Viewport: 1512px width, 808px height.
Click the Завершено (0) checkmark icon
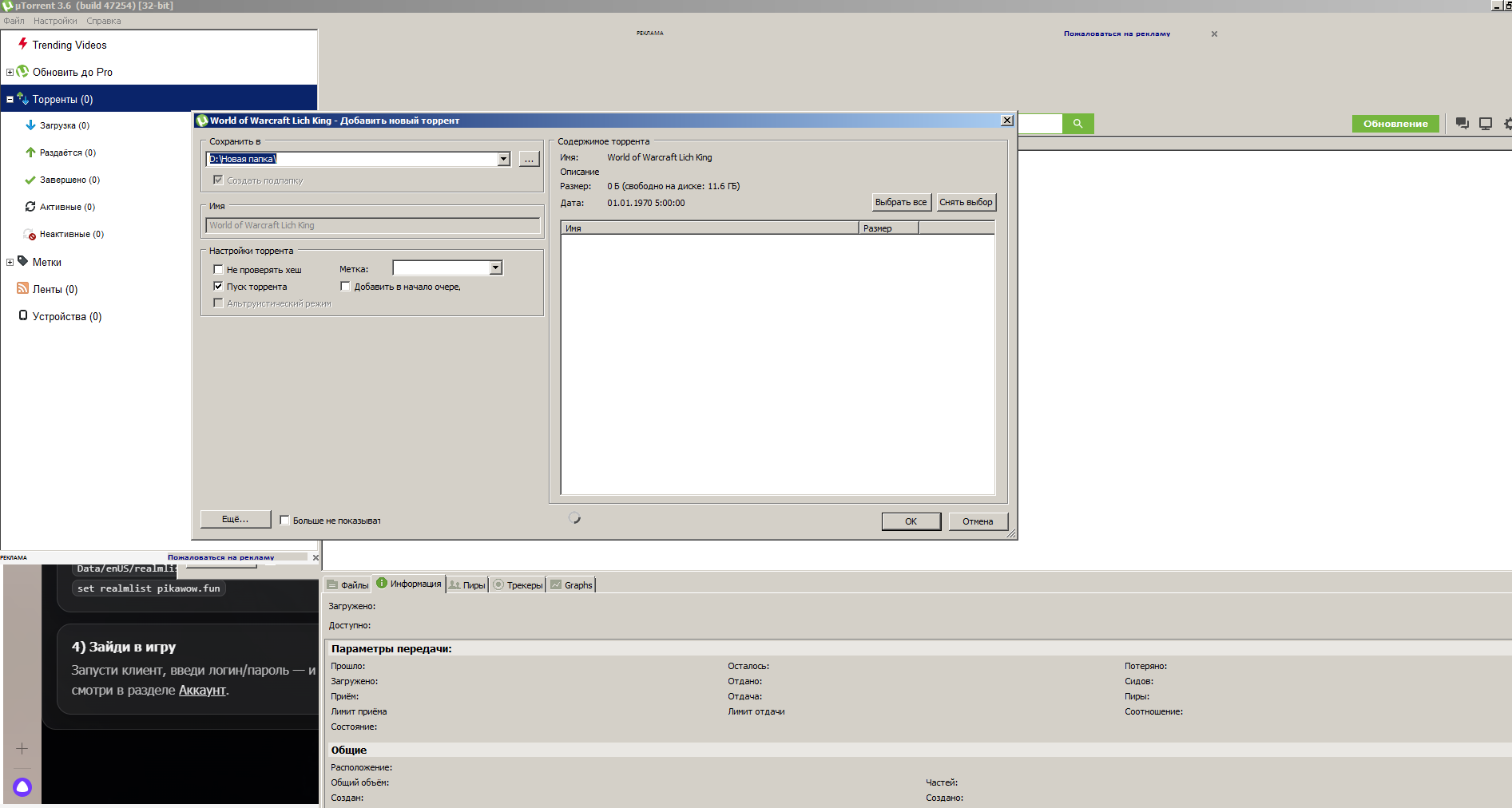coord(30,180)
